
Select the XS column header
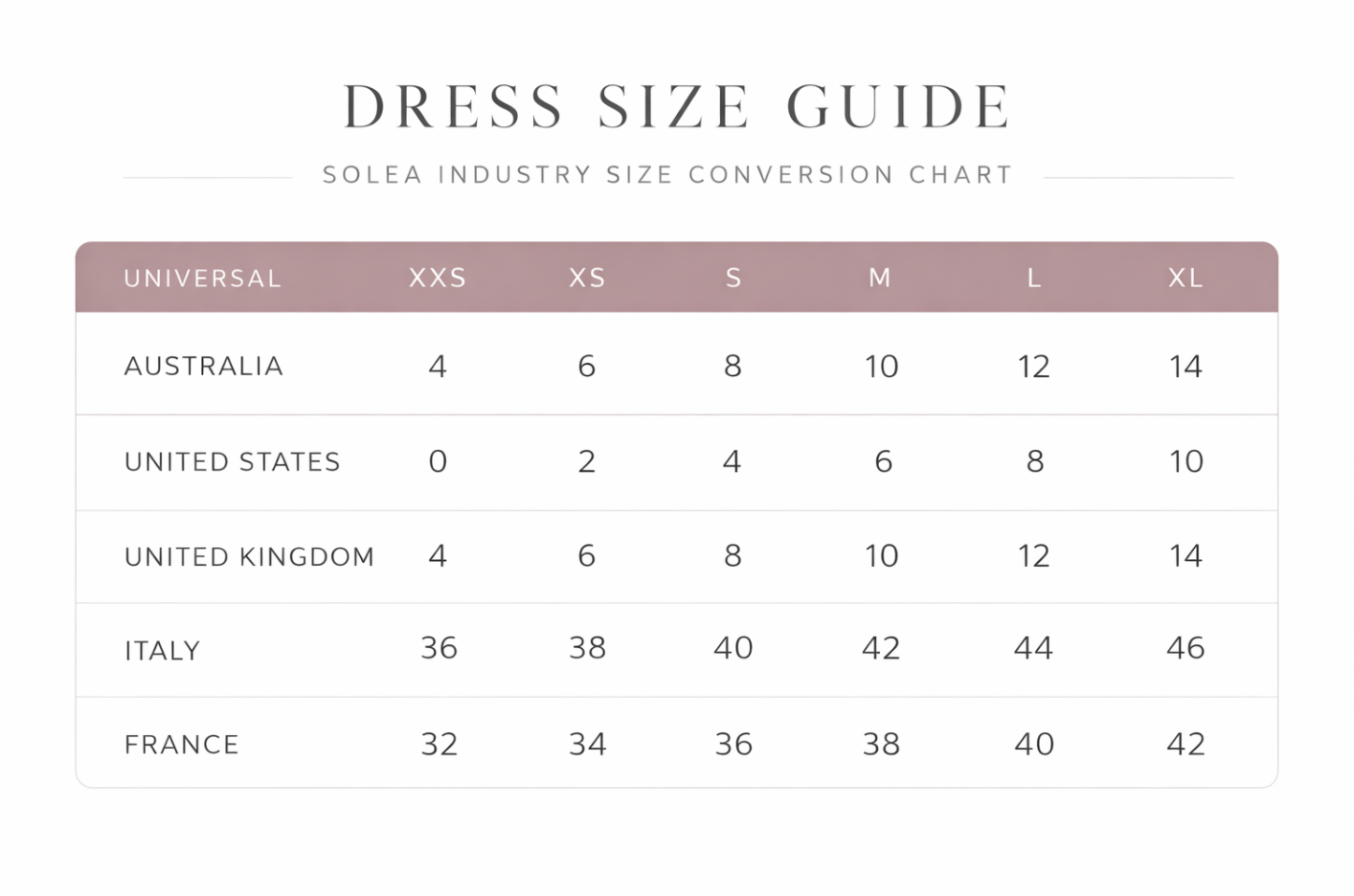click(587, 278)
